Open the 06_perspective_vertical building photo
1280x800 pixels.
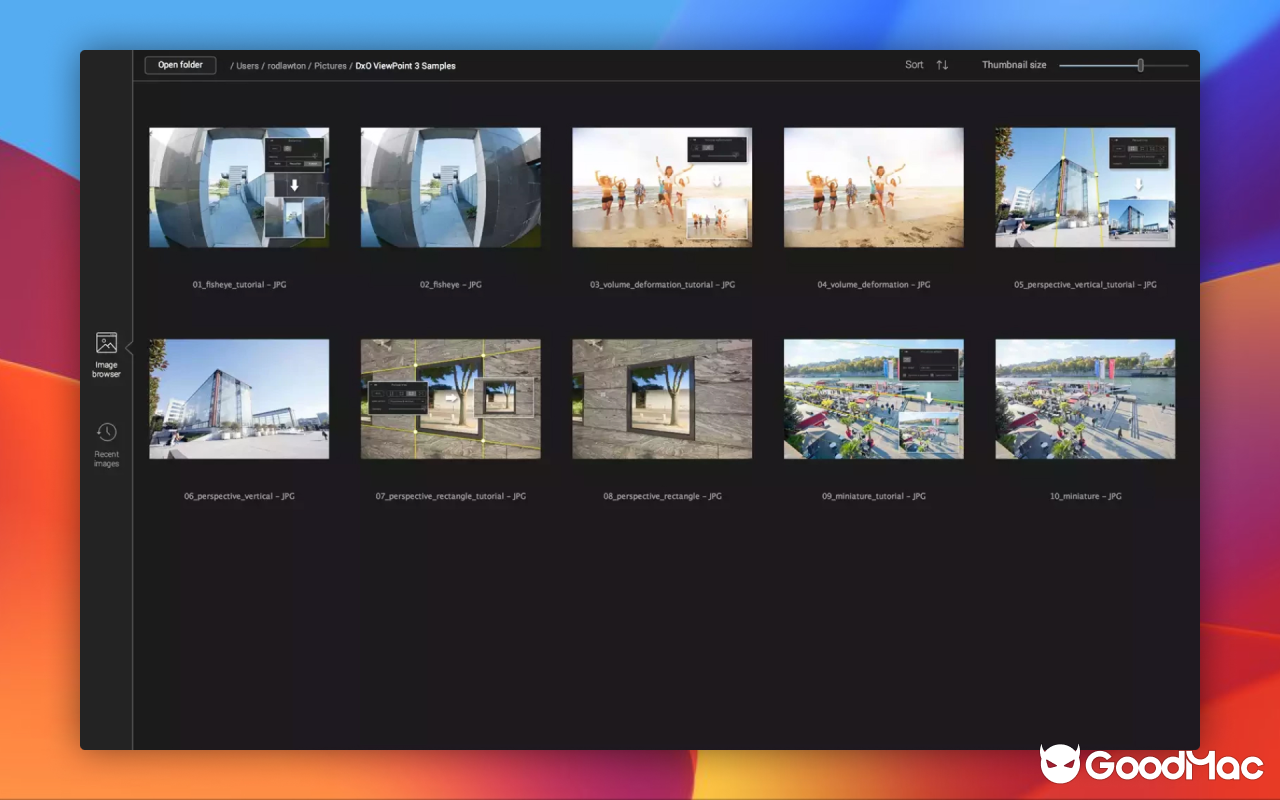pos(239,398)
